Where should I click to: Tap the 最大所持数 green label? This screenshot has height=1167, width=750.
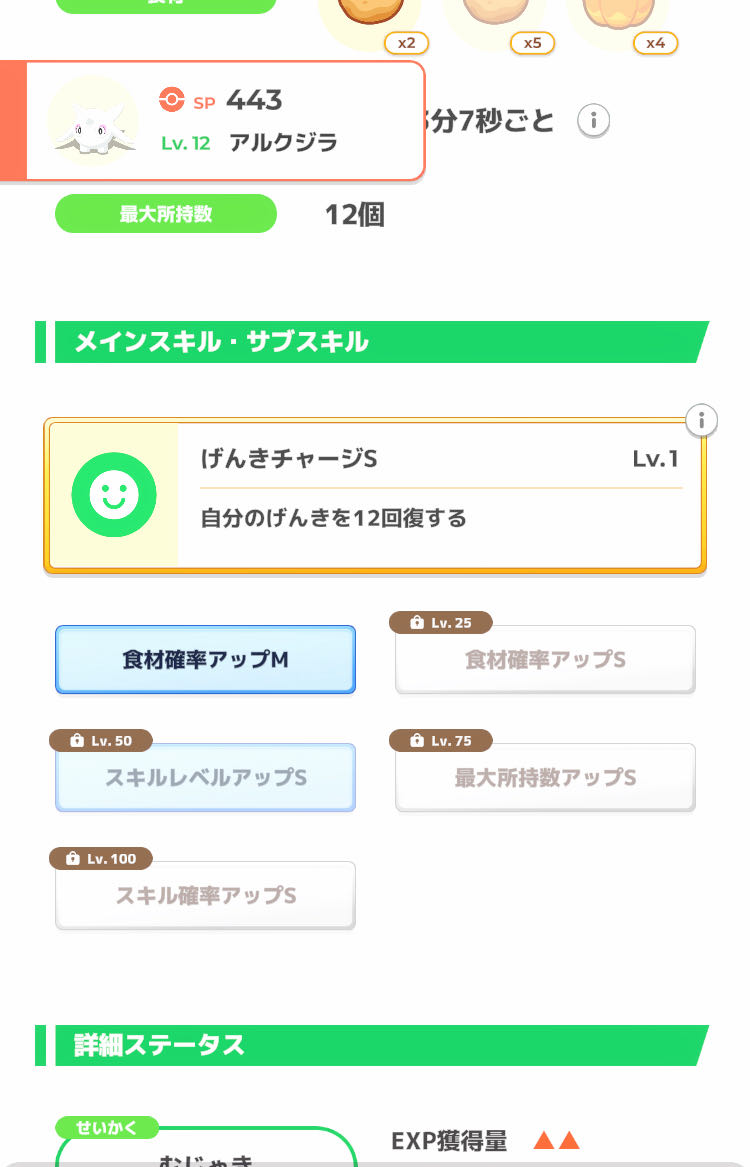(165, 214)
